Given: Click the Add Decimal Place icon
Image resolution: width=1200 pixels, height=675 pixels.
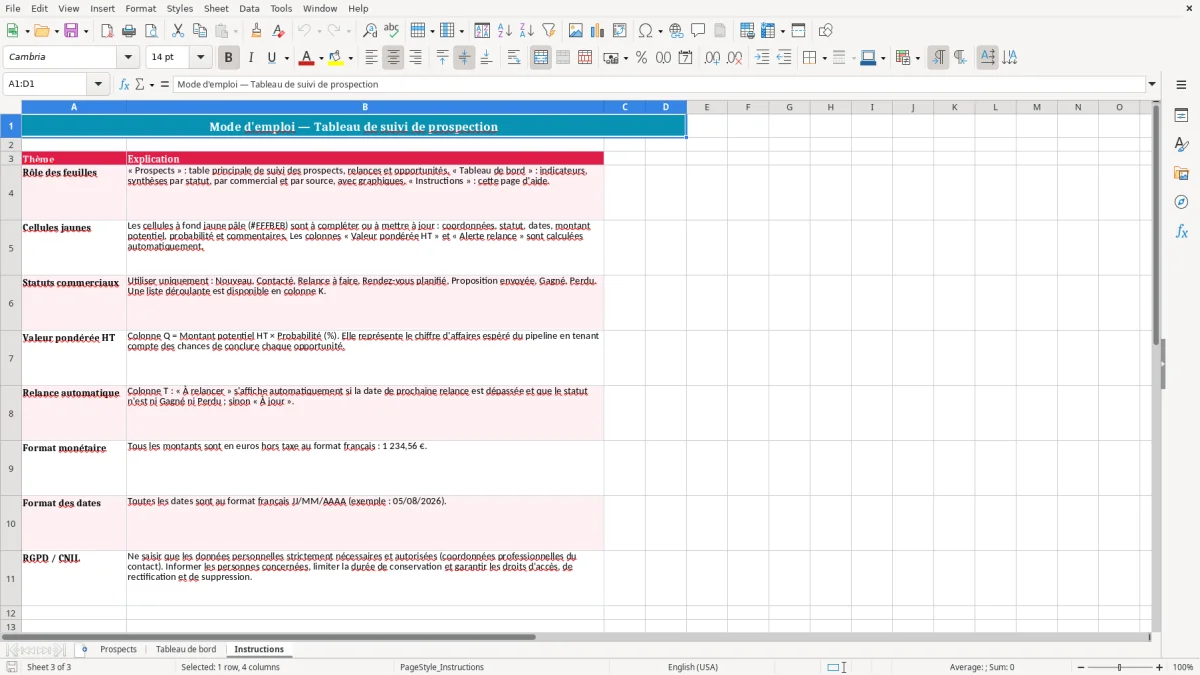Looking at the screenshot, I should pyautogui.click(x=712, y=58).
